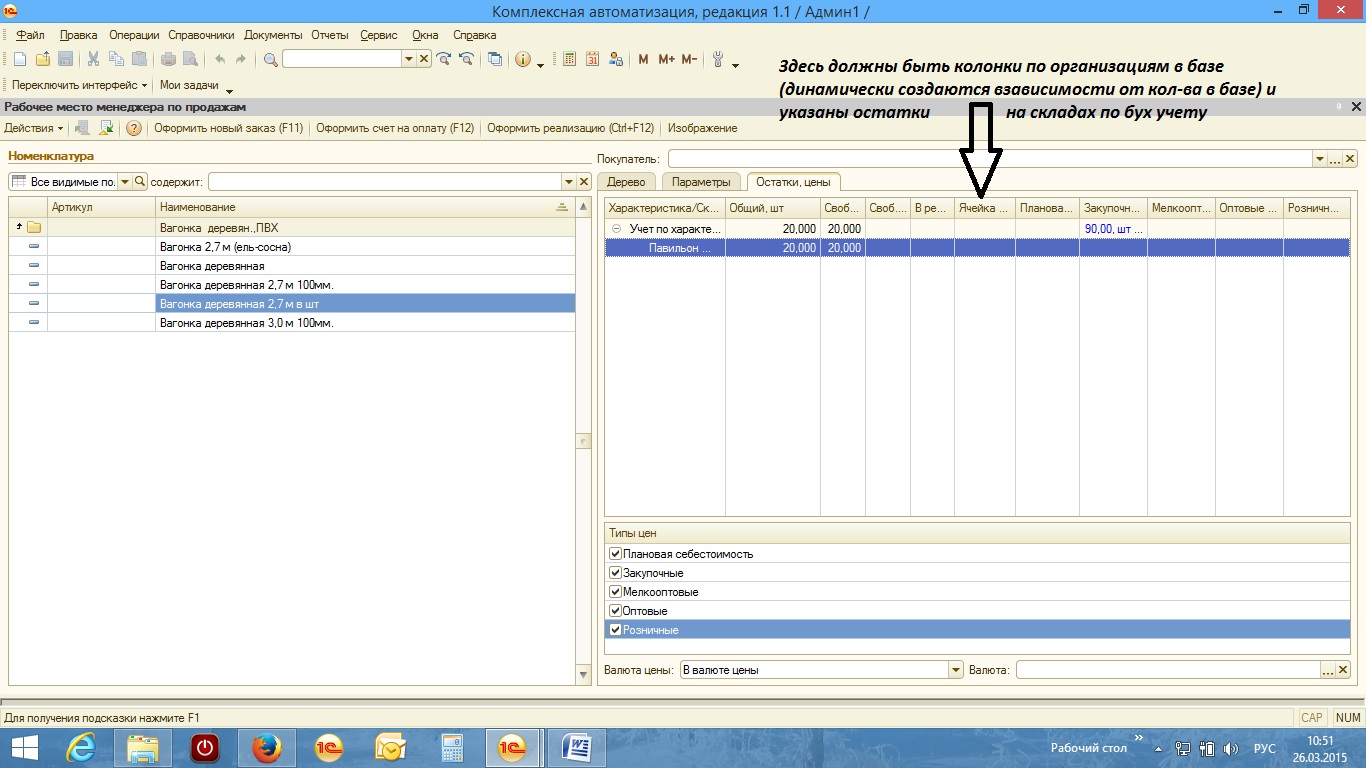1366x768 pixels.
Task: Open the calendar icon in toolbar
Action: click(593, 59)
